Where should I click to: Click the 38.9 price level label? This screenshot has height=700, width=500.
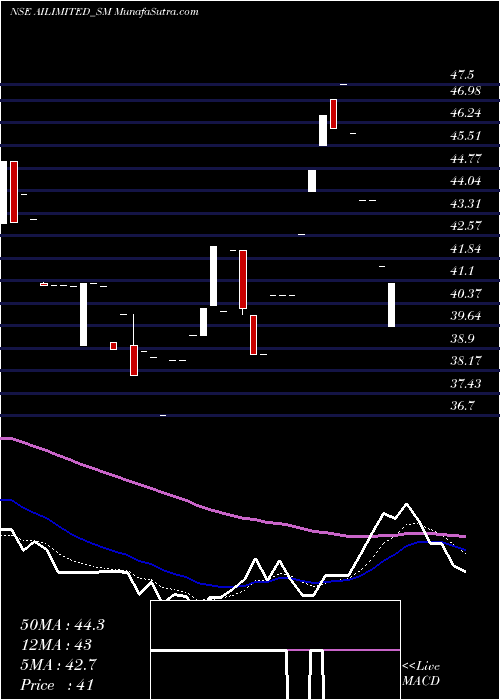(x=462, y=339)
